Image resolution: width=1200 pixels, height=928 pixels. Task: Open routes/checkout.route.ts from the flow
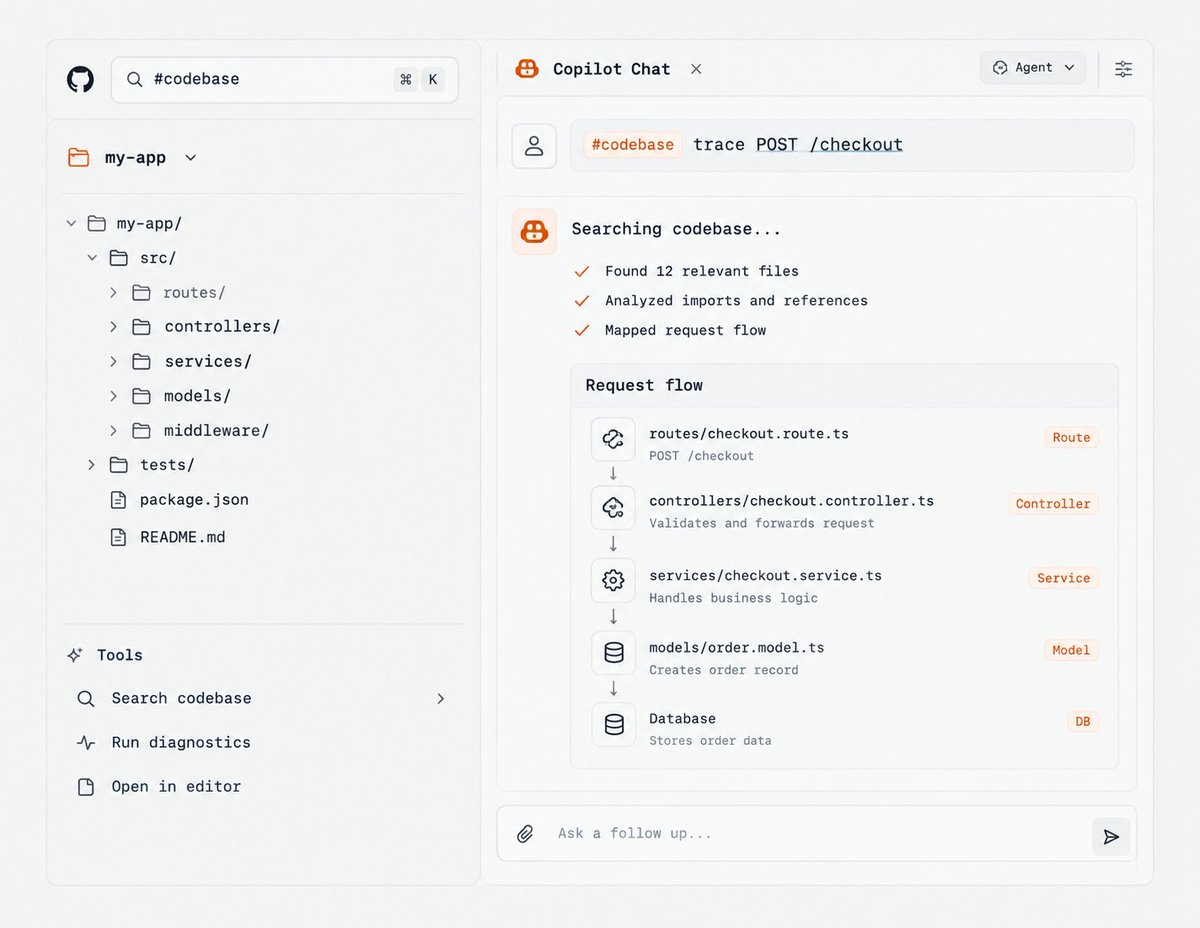(x=749, y=434)
